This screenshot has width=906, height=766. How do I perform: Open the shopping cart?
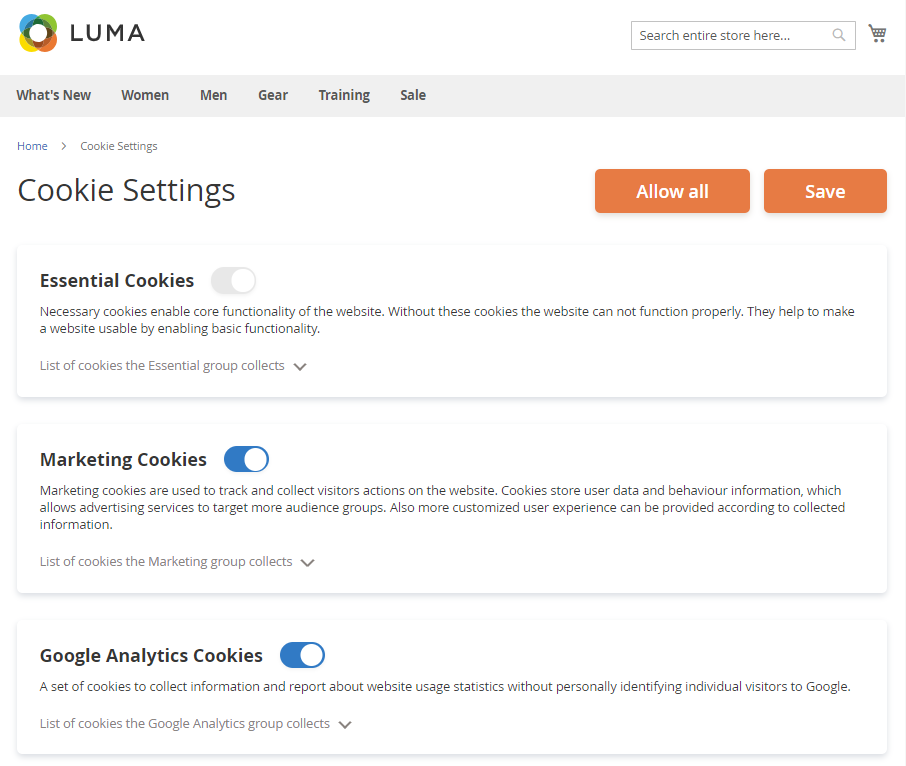(877, 34)
